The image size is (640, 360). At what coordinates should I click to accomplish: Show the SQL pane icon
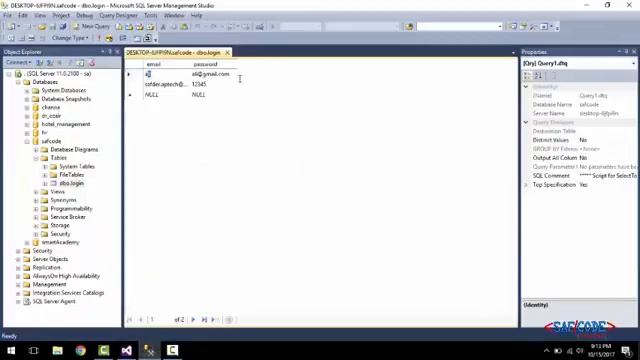pyautogui.click(x=32, y=38)
